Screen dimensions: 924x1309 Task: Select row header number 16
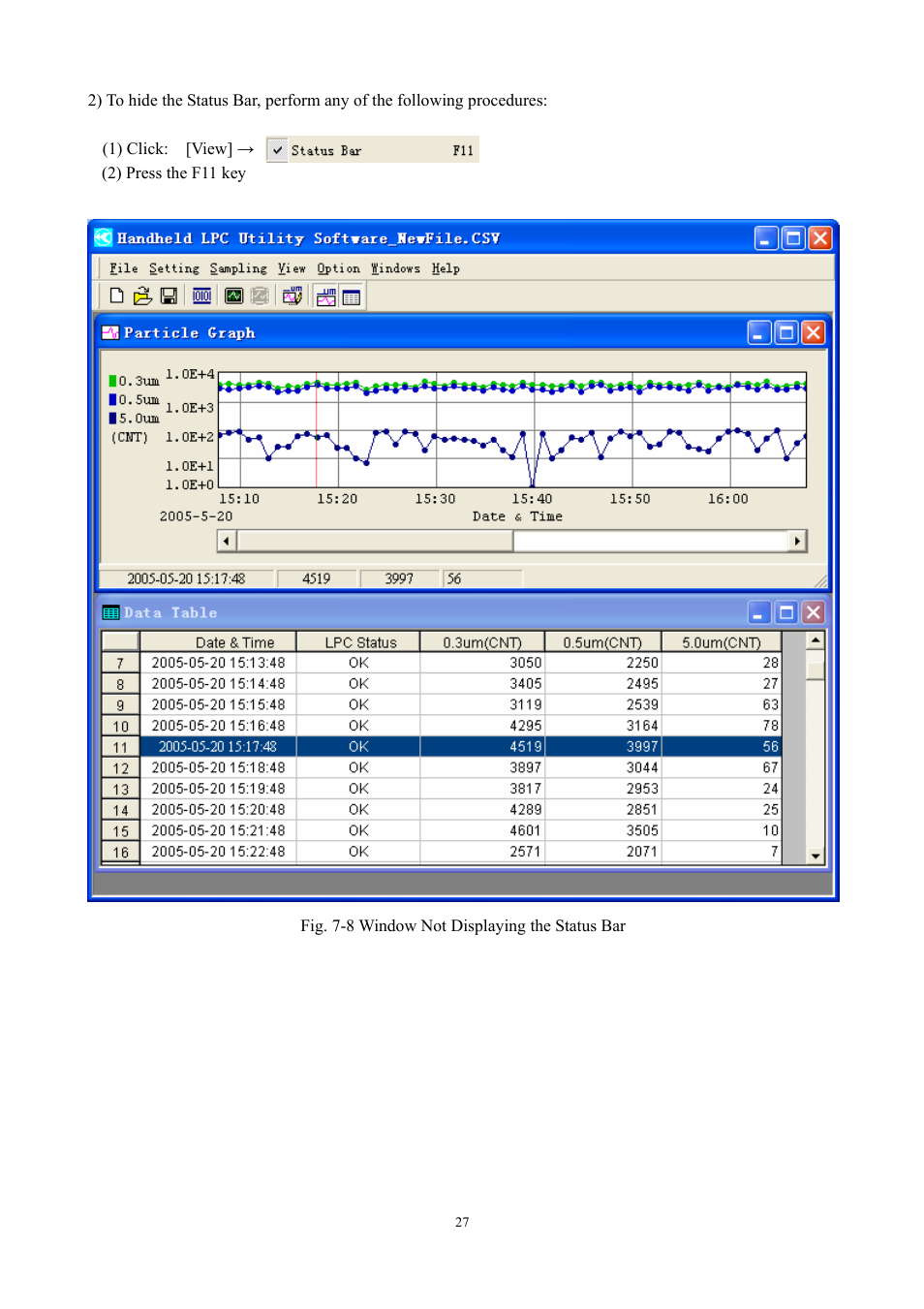click(x=120, y=852)
